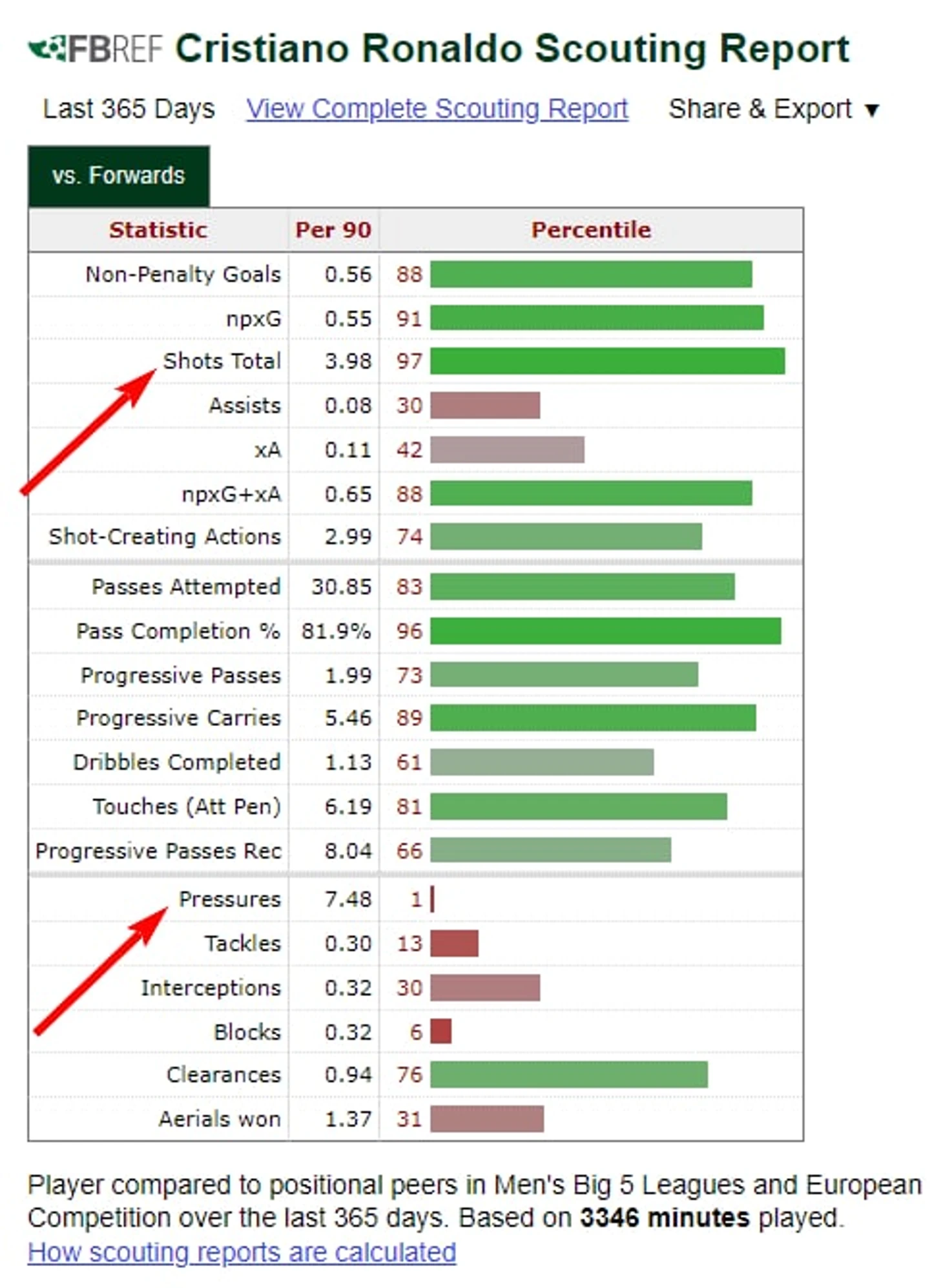Select the vs. Forwards tab
The height and width of the screenshot is (1288, 943).
tap(119, 176)
